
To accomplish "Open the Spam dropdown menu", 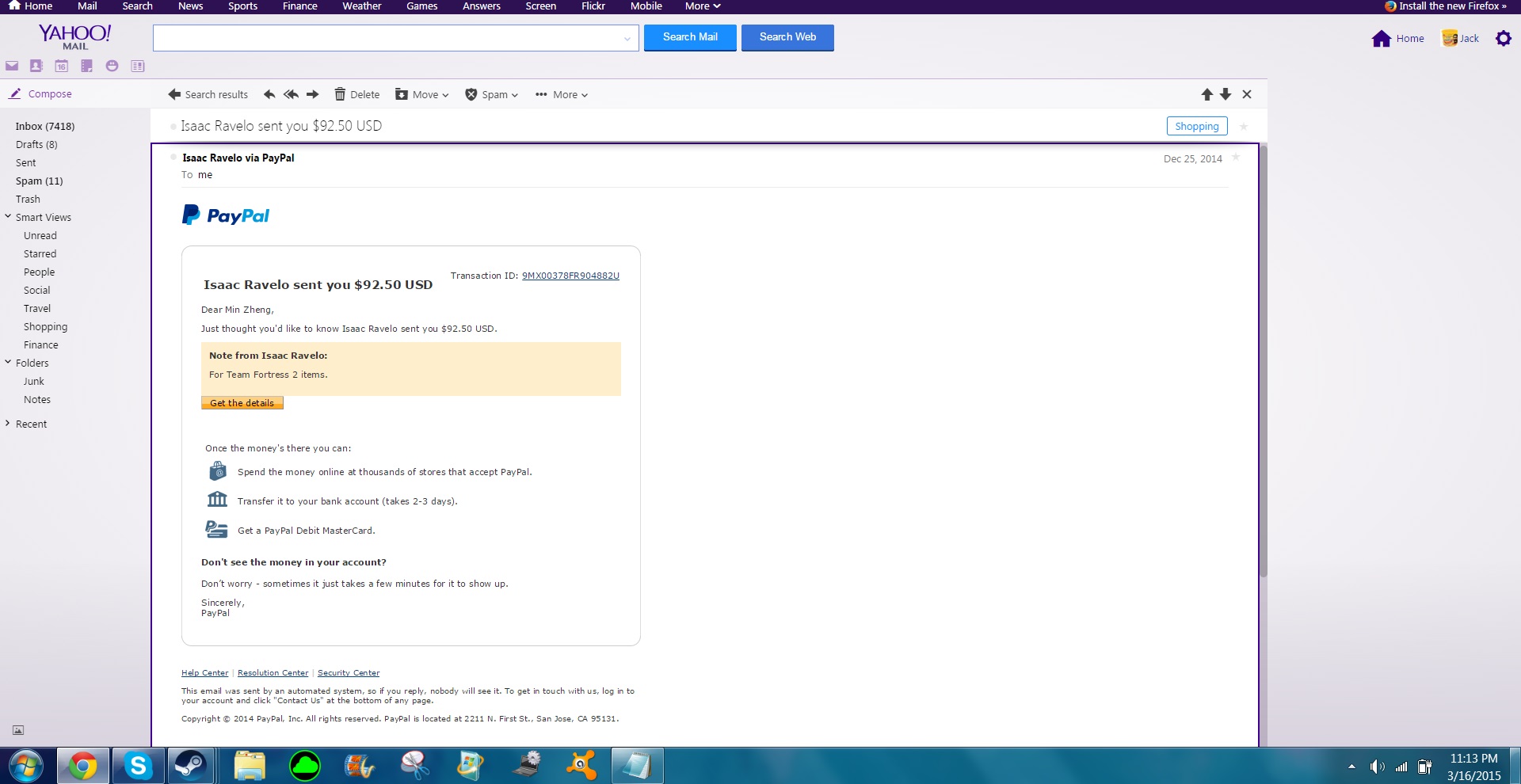I will click(492, 94).
